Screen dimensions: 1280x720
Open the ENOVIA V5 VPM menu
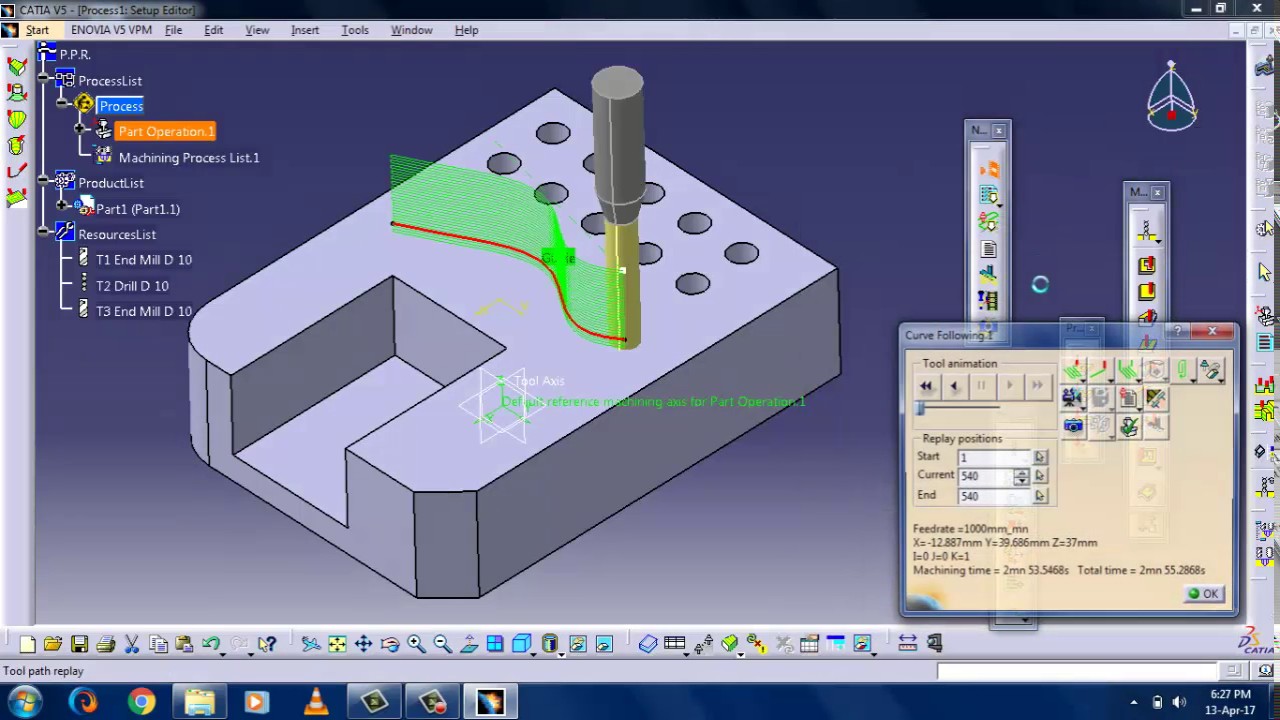pos(111,30)
